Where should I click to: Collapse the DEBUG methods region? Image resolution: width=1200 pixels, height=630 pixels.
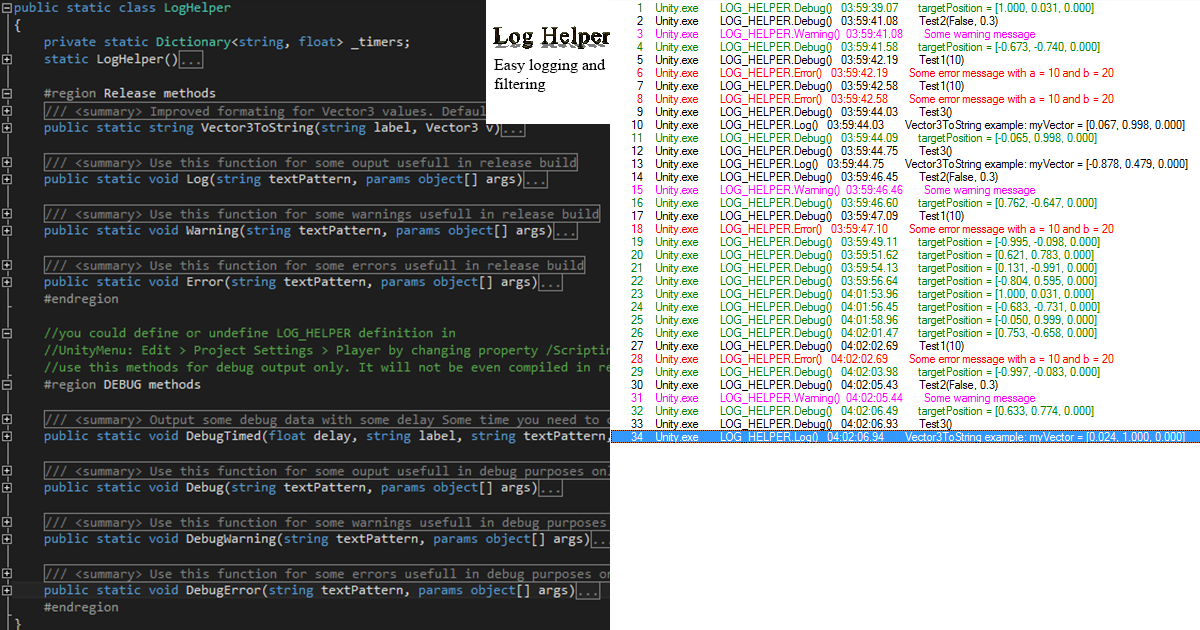coord(7,384)
